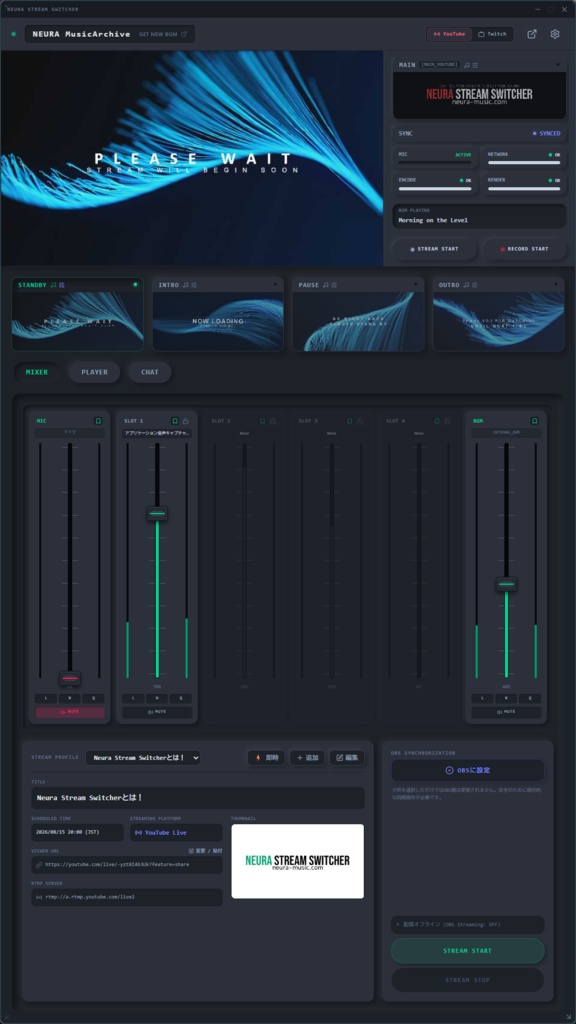This screenshot has width=576, height=1024.
Task: Unmute the MIC channel
Action: point(70,712)
